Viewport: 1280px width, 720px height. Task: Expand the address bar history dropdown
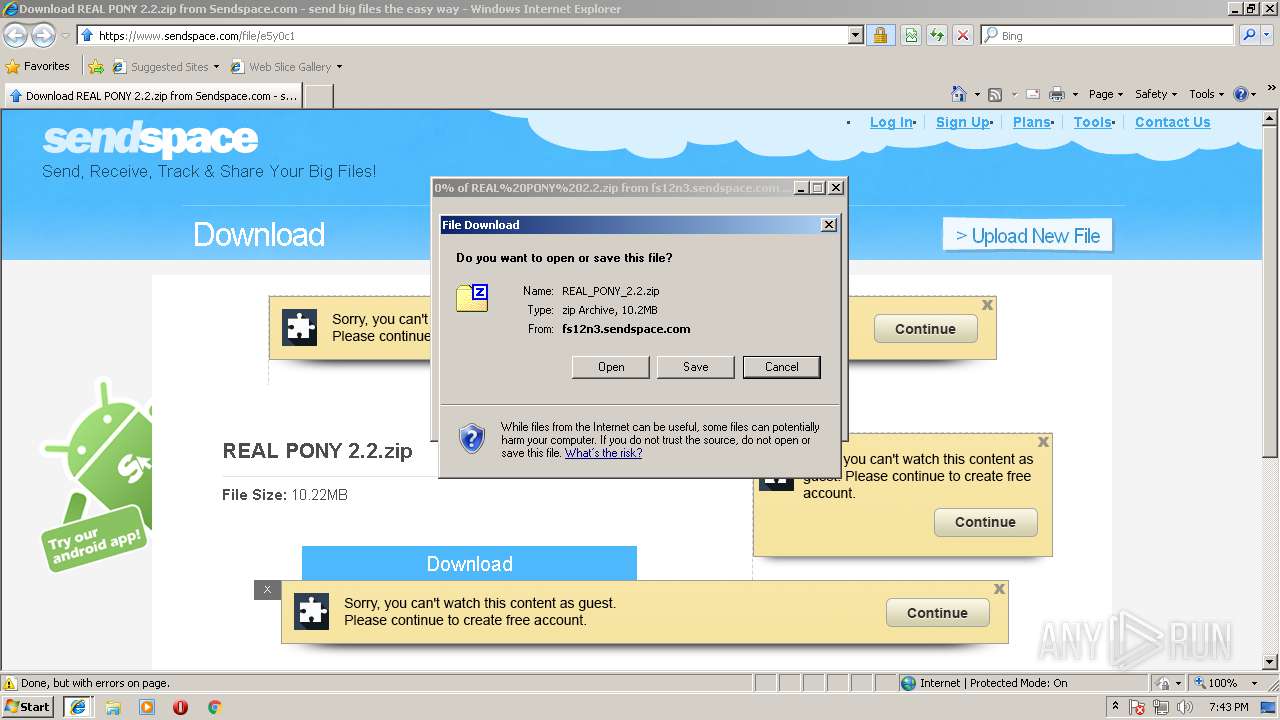point(855,35)
